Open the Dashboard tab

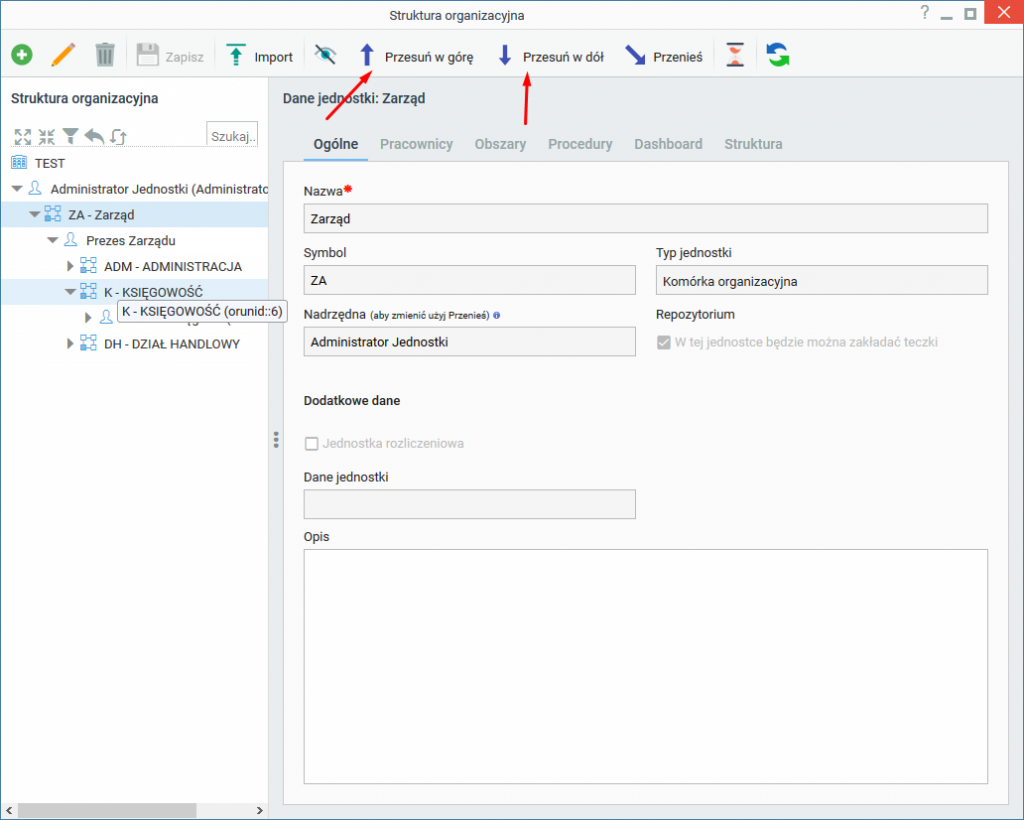point(668,144)
